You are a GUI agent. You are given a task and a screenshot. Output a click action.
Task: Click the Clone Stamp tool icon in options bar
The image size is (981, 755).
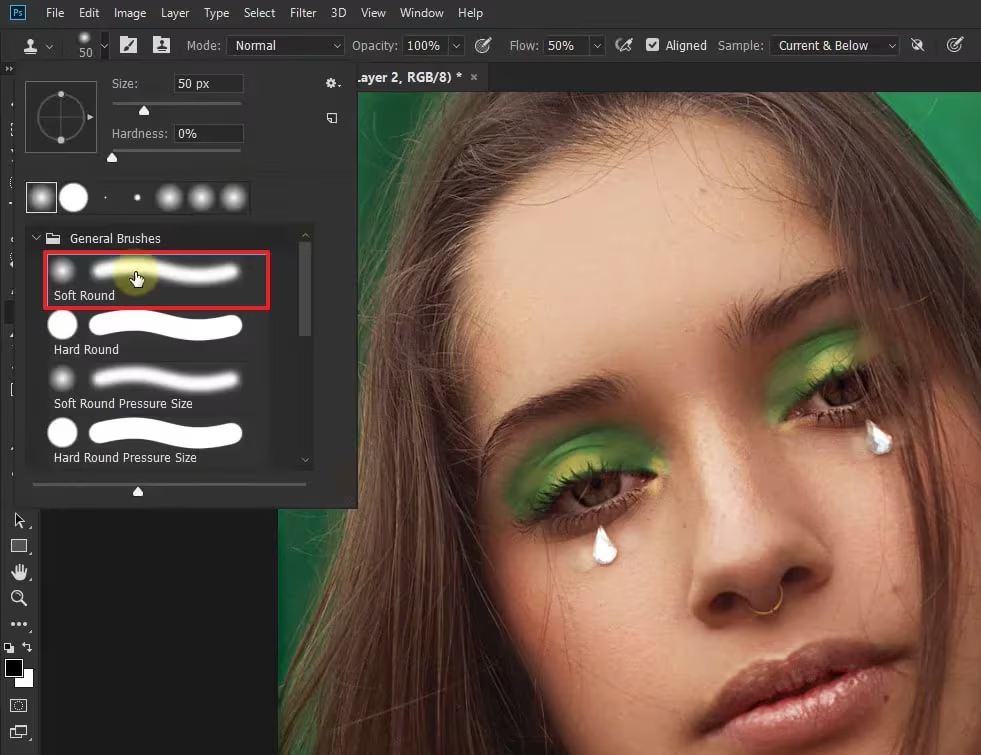[x=30, y=46]
